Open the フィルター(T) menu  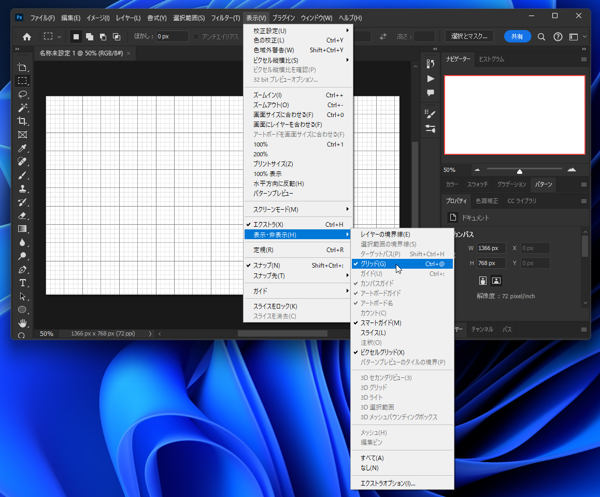click(x=225, y=18)
